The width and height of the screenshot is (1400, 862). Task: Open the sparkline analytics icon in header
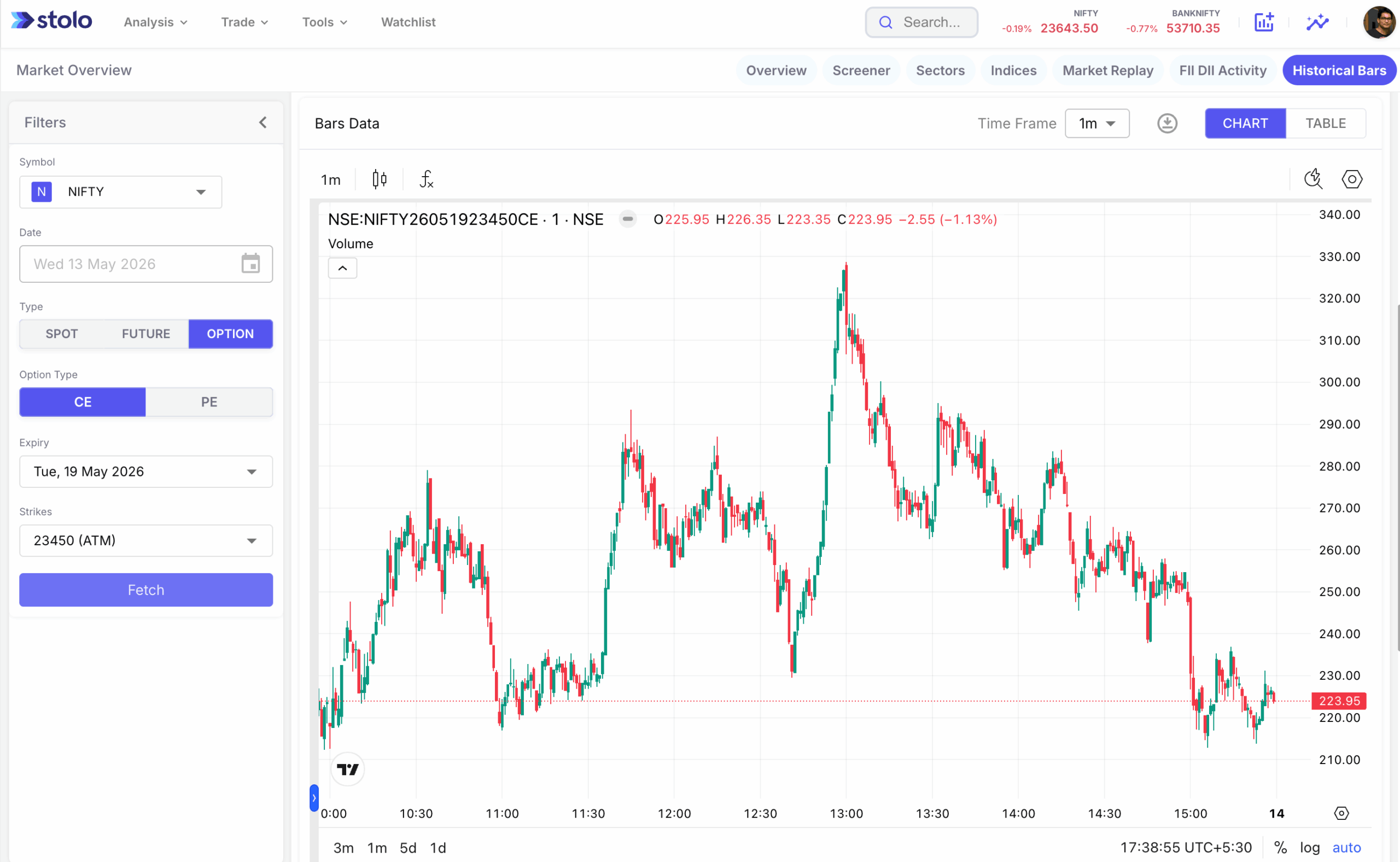coord(1317,22)
